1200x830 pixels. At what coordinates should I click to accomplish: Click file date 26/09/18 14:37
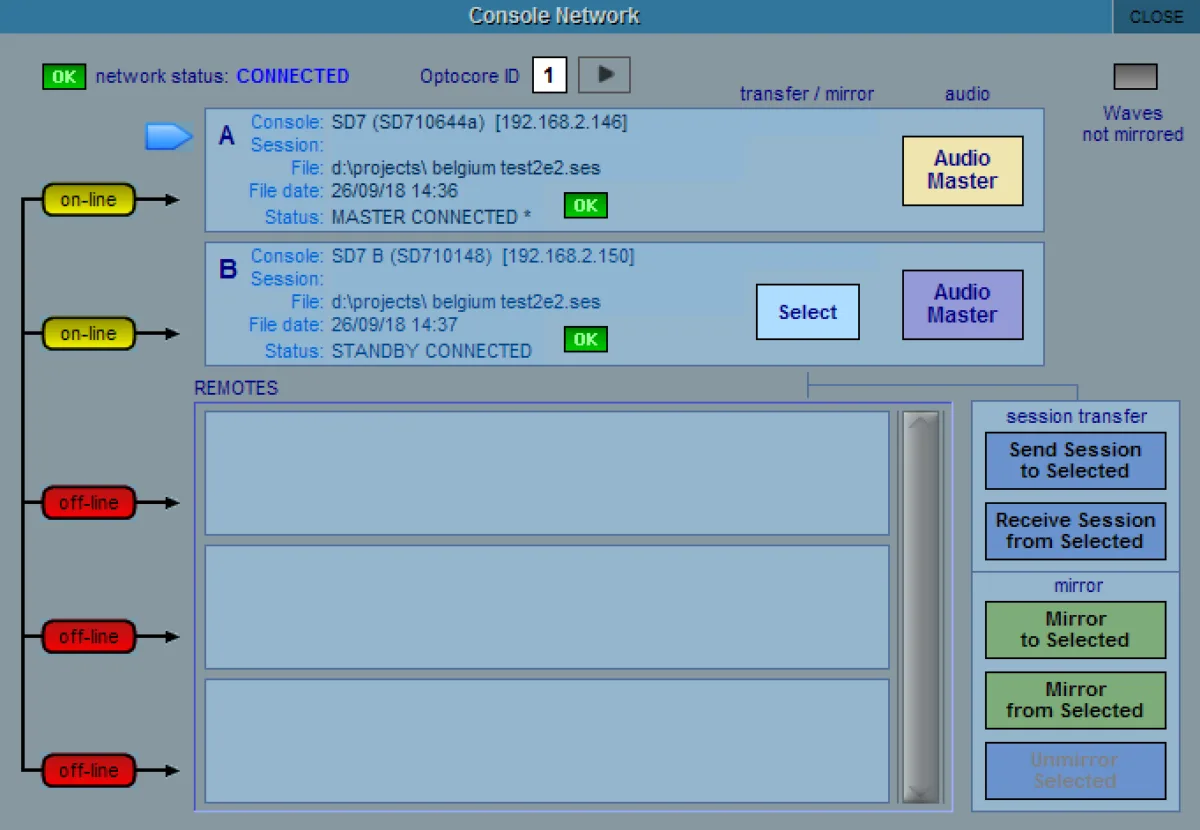coord(394,325)
